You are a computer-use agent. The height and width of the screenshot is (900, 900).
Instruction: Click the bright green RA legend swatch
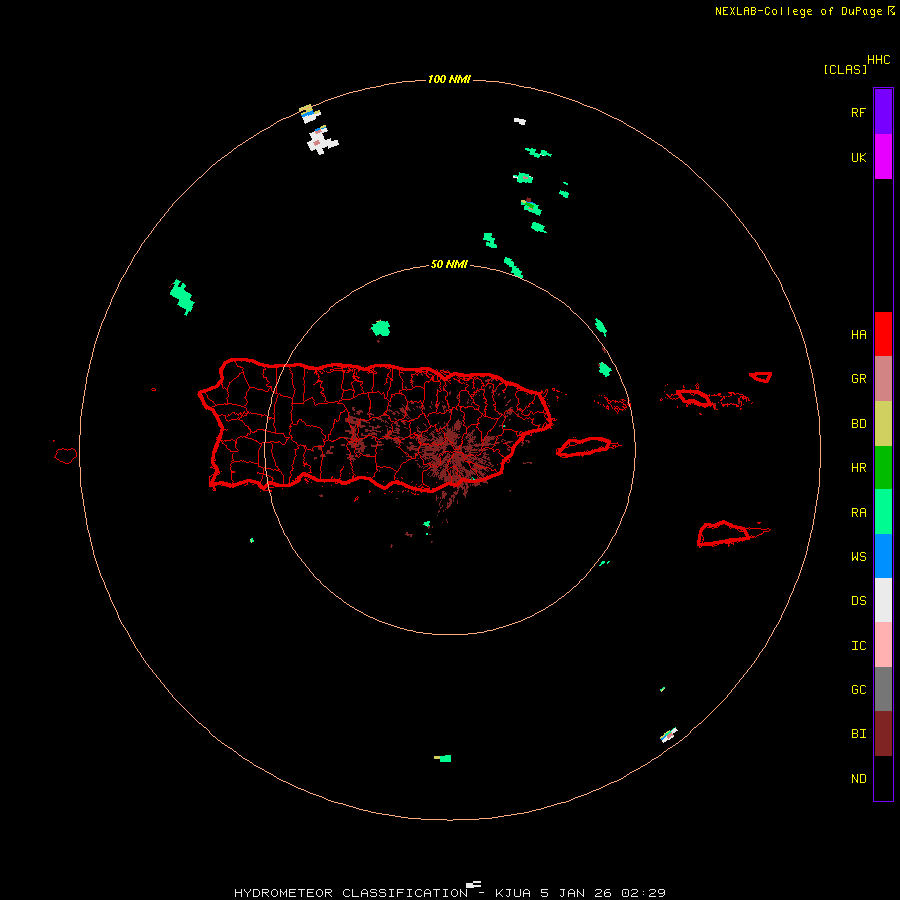pyautogui.click(x=883, y=511)
